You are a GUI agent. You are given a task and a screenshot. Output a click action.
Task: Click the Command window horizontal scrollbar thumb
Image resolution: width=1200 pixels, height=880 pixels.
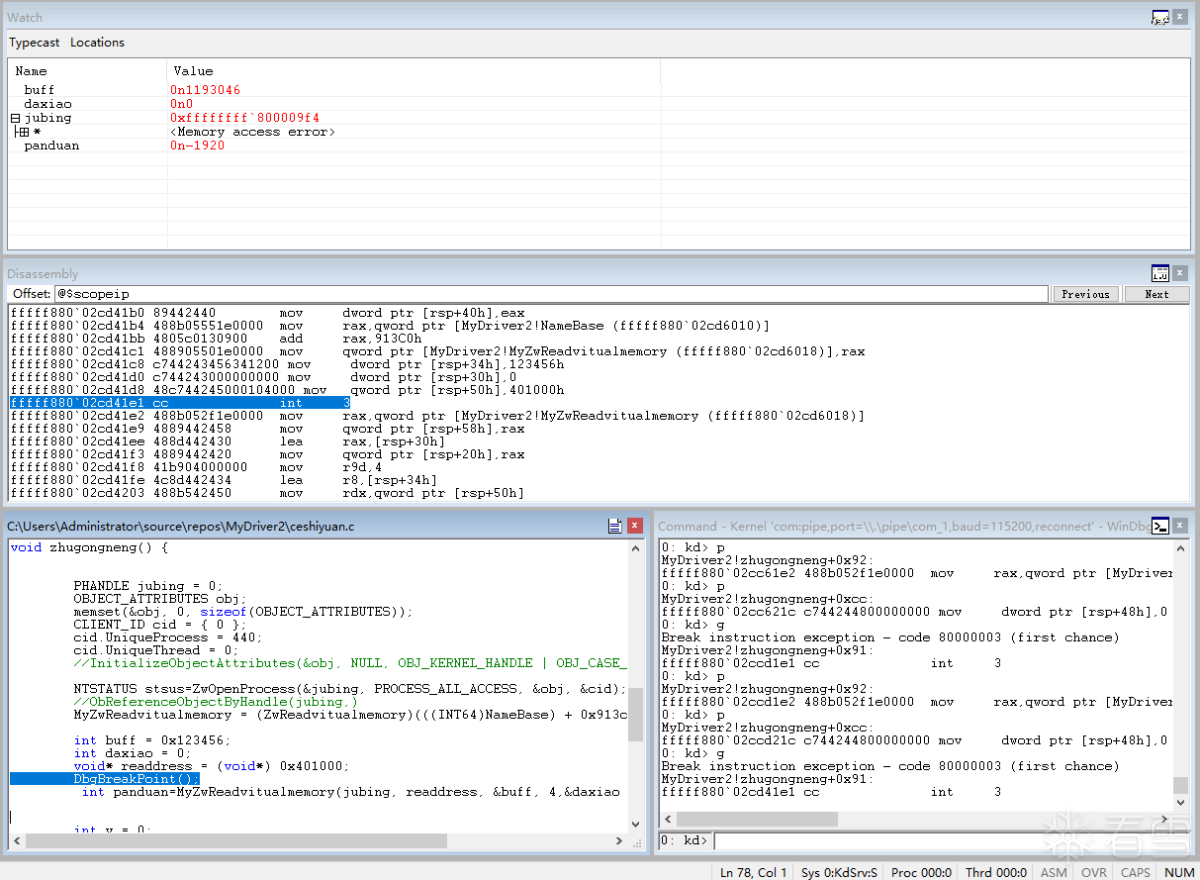pos(756,819)
